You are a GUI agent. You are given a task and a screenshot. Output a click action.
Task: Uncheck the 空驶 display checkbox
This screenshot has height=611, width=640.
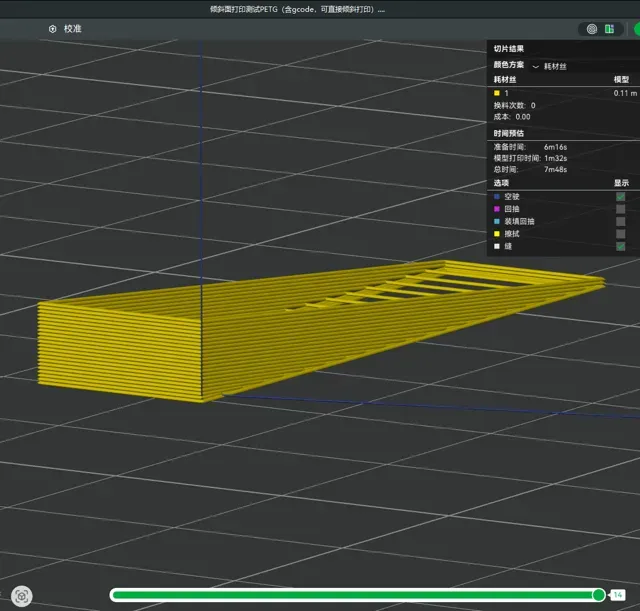coord(620,197)
